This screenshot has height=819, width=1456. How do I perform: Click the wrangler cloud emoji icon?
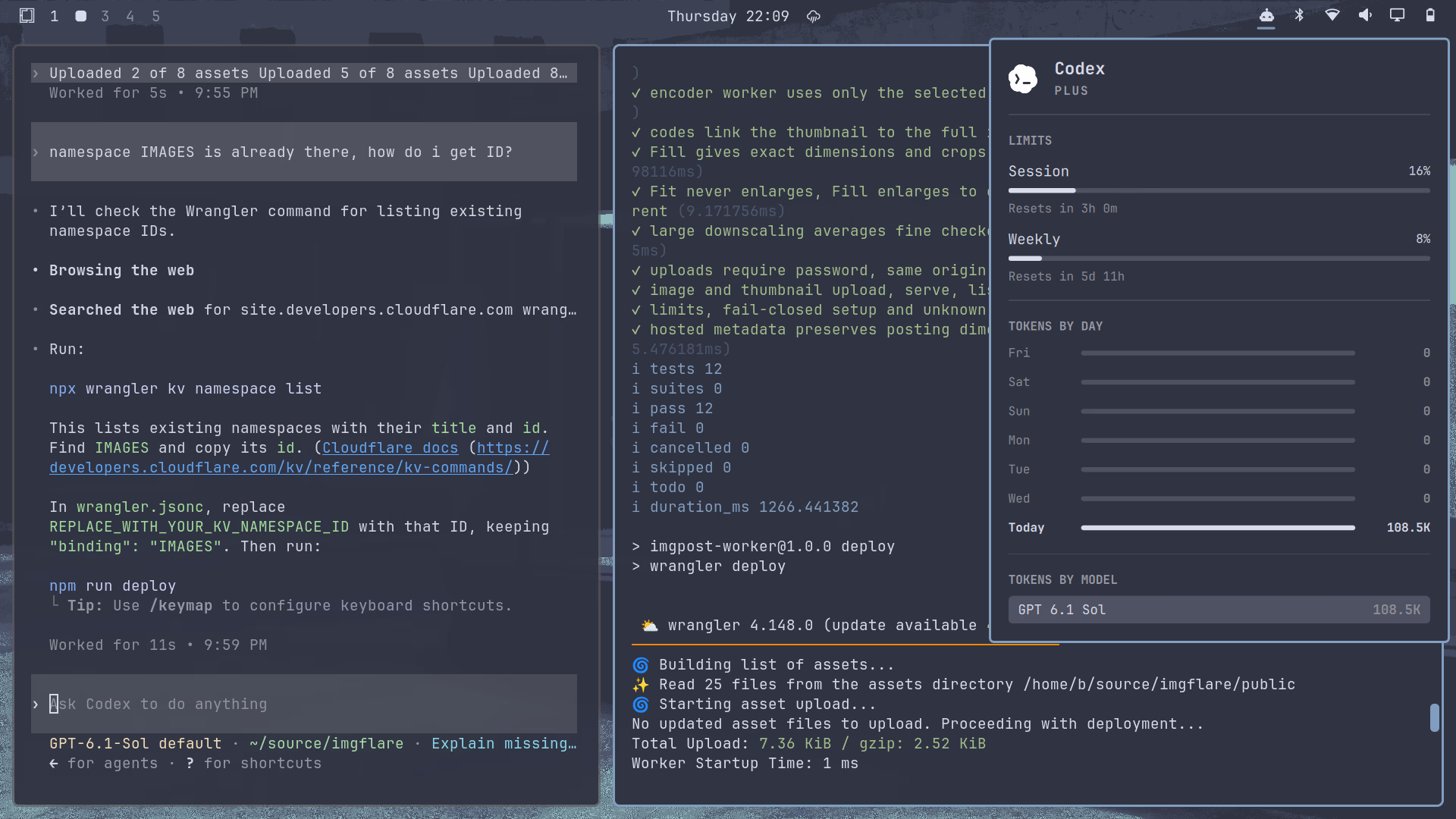tap(650, 626)
